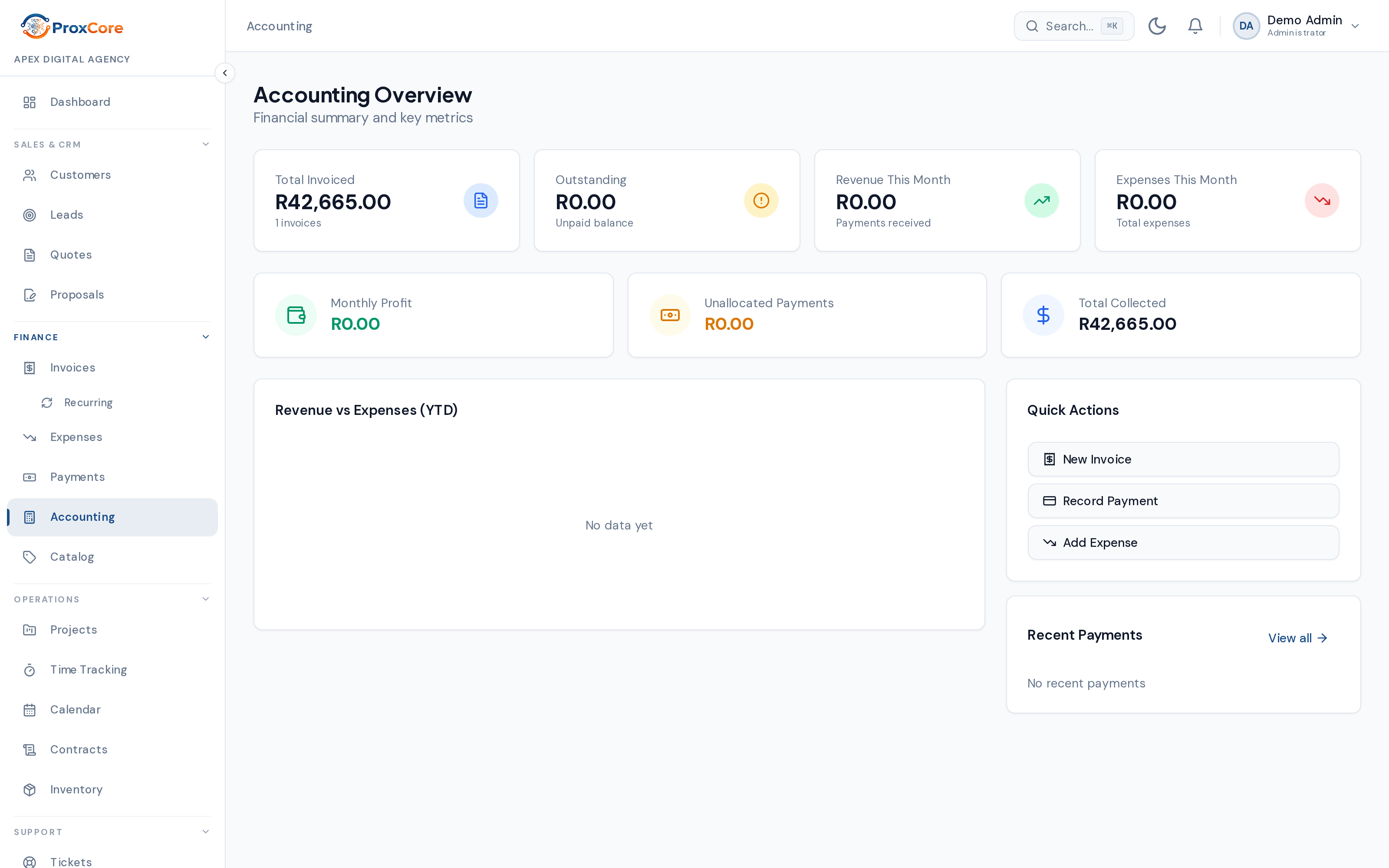Collapse the Operations section

[112, 599]
